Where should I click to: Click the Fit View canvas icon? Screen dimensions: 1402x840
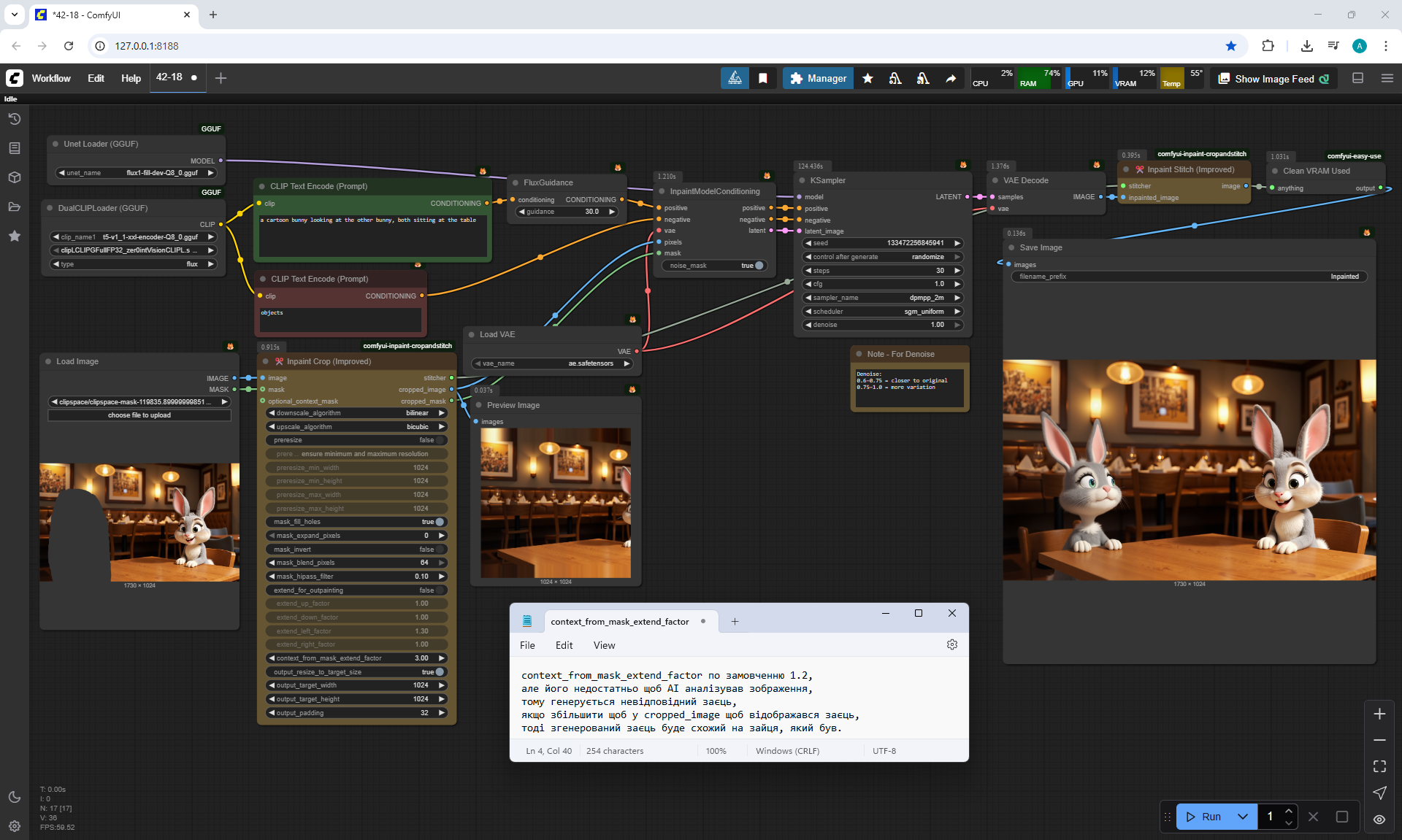(x=1379, y=766)
